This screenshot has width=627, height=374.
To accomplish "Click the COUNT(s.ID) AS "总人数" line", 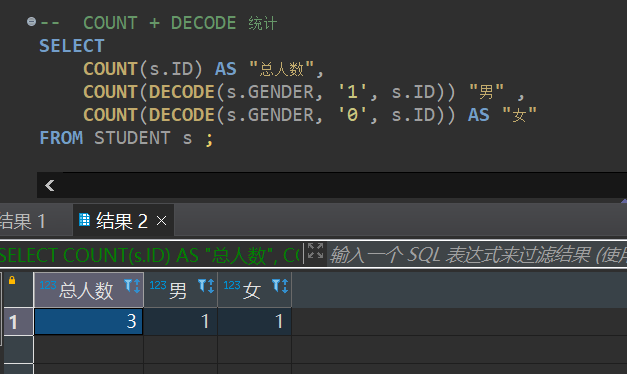I will pyautogui.click(x=203, y=69).
